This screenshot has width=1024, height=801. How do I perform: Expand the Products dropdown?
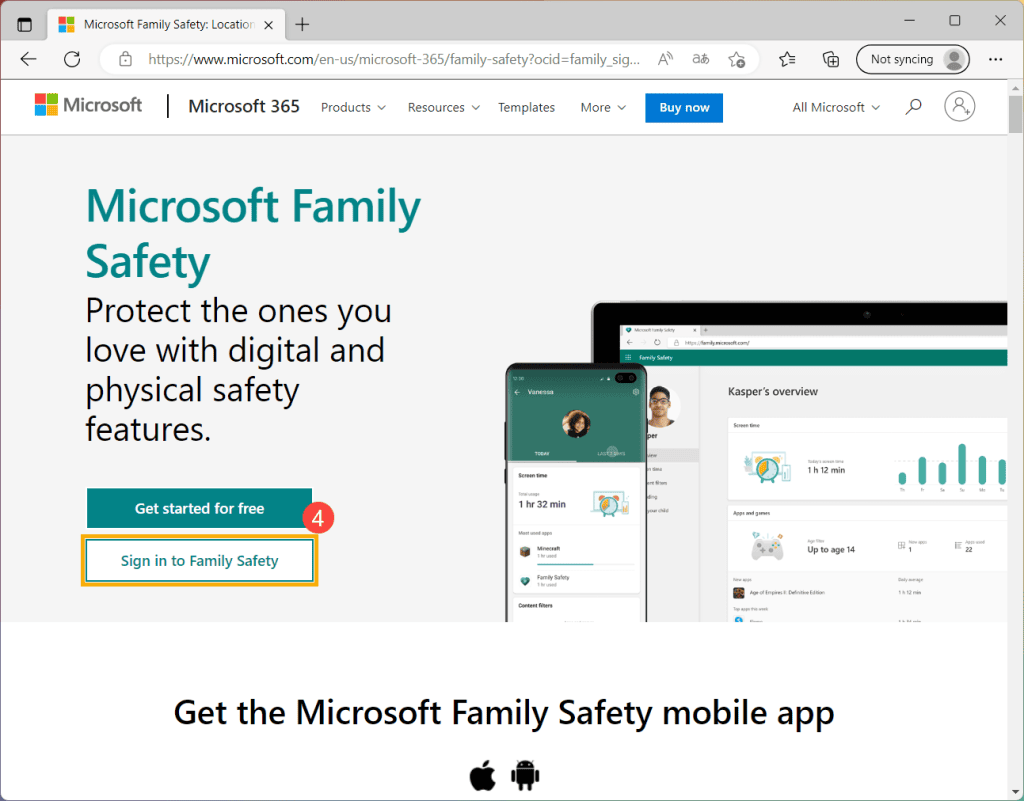354,107
